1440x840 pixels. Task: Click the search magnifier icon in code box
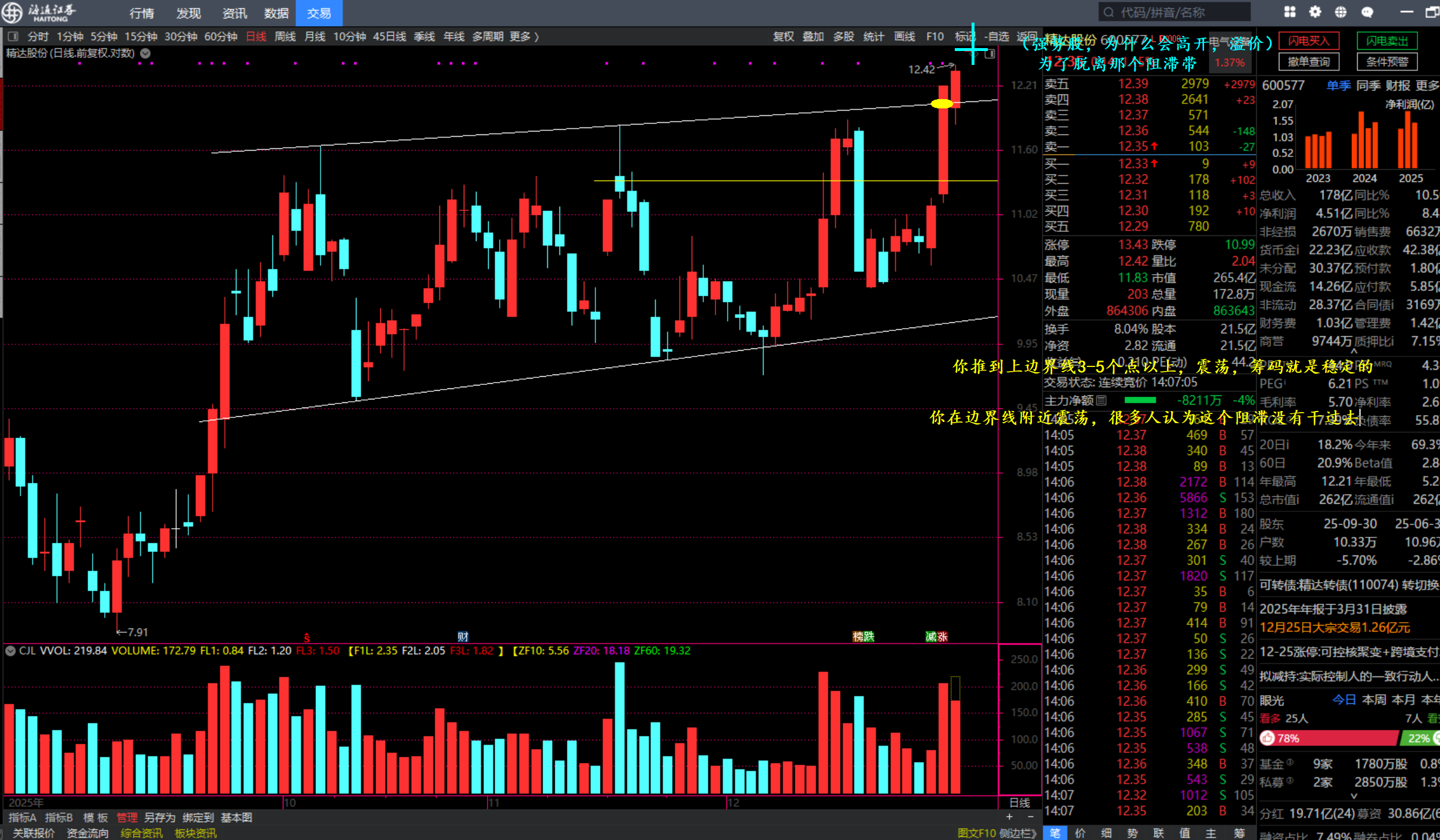tap(1108, 12)
